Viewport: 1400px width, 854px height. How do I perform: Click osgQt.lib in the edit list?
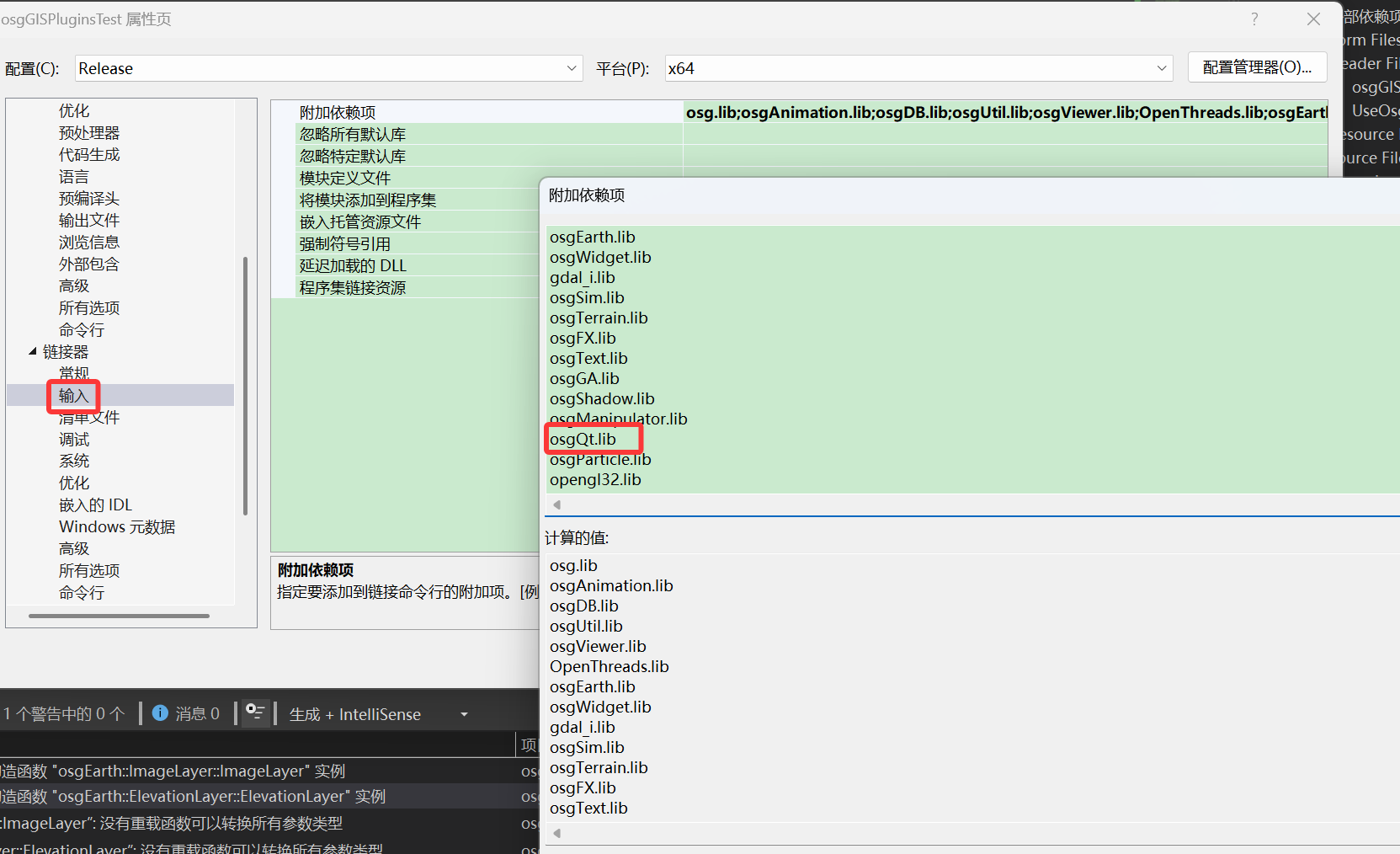click(x=583, y=440)
